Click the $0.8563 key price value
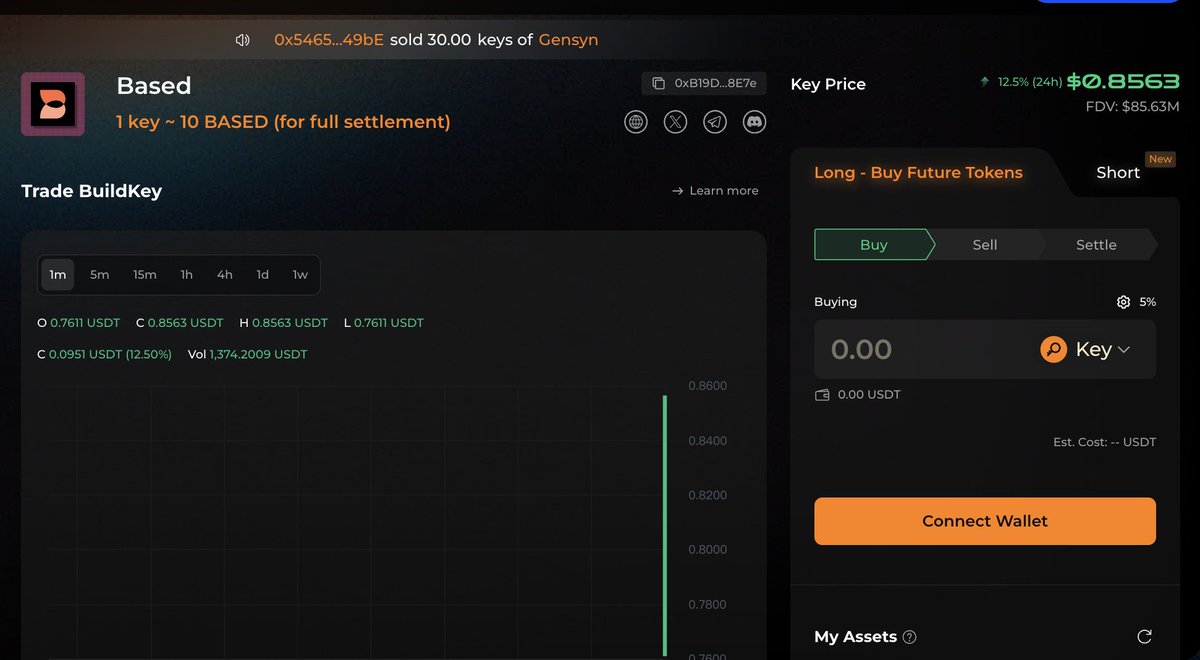Viewport: 1200px width, 660px height. [1123, 82]
